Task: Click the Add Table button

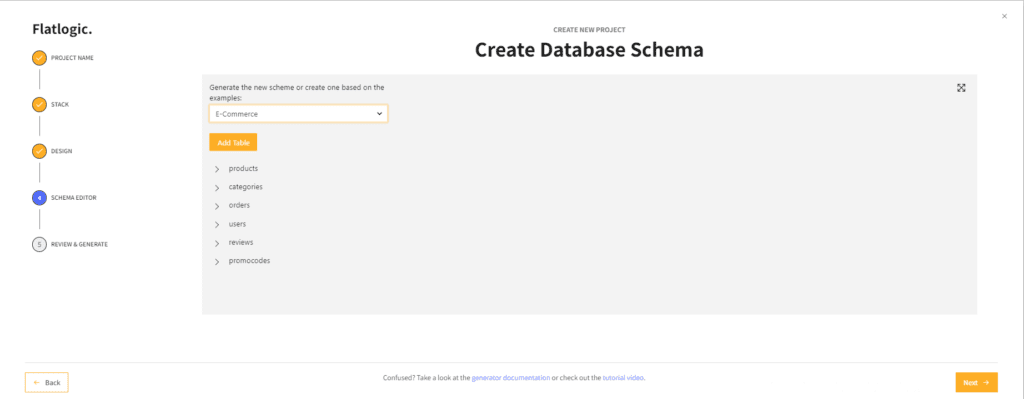Action: point(233,142)
